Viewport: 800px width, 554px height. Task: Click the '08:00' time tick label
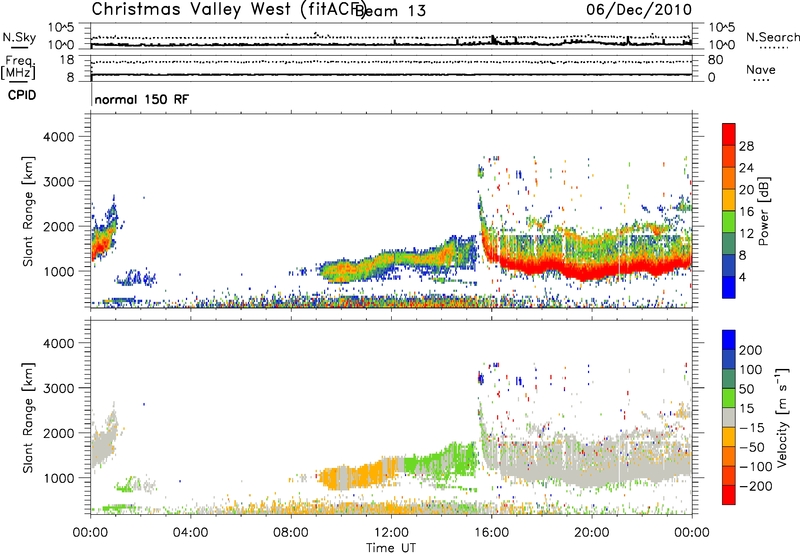(x=290, y=533)
